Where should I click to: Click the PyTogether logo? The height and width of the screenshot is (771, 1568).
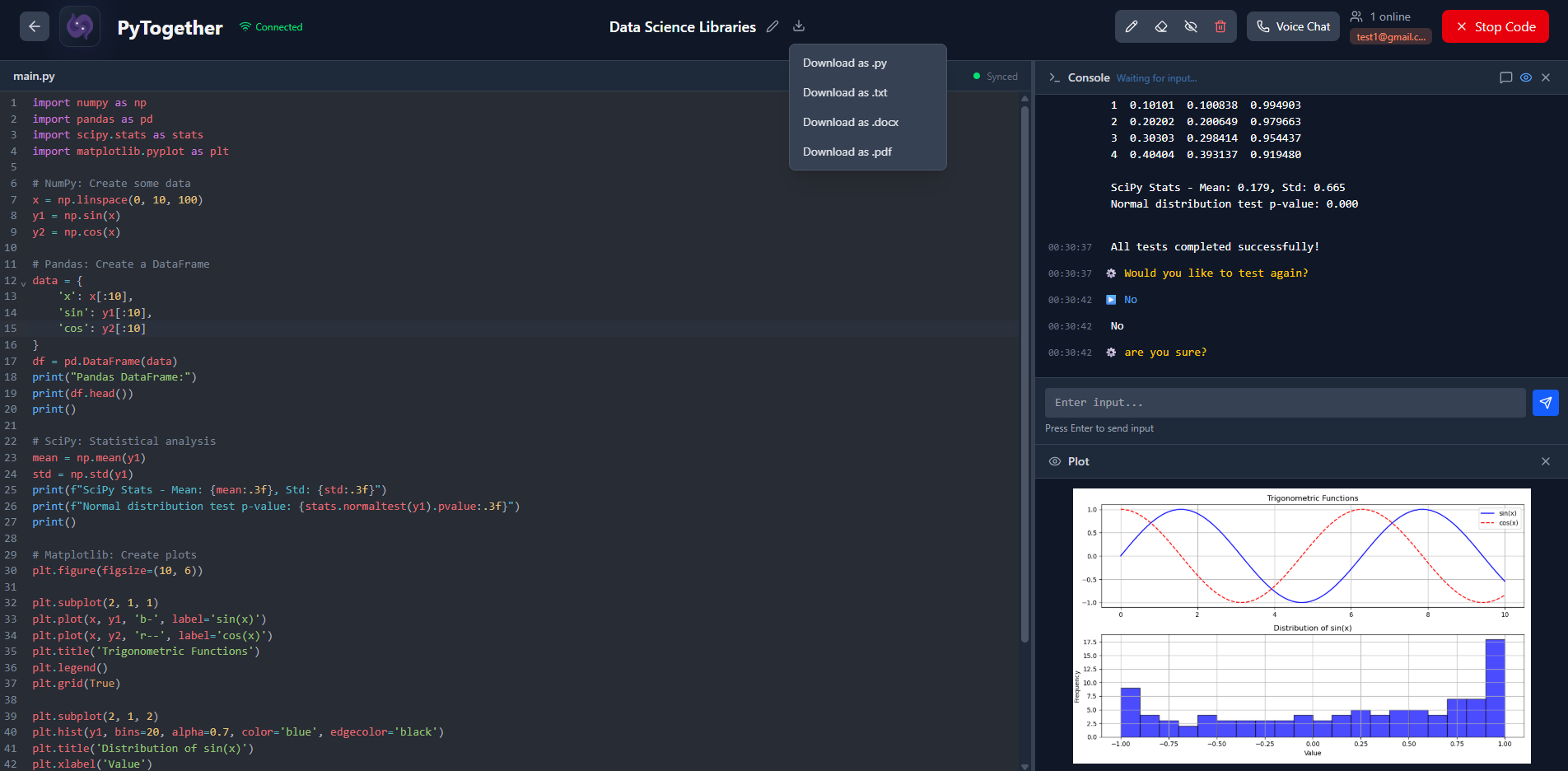click(79, 26)
